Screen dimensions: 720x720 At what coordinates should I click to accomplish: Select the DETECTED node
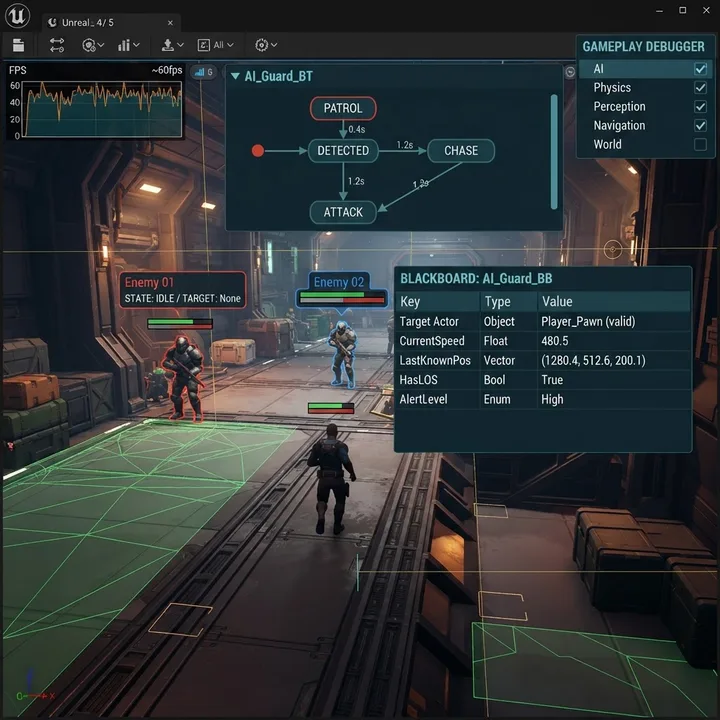[343, 151]
